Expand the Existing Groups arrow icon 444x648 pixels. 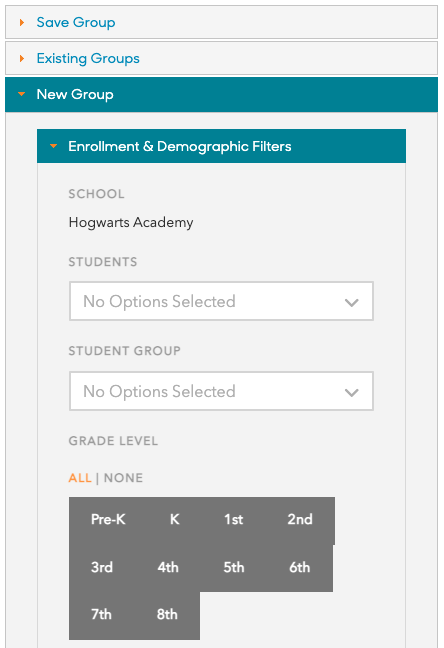click(x=22, y=58)
